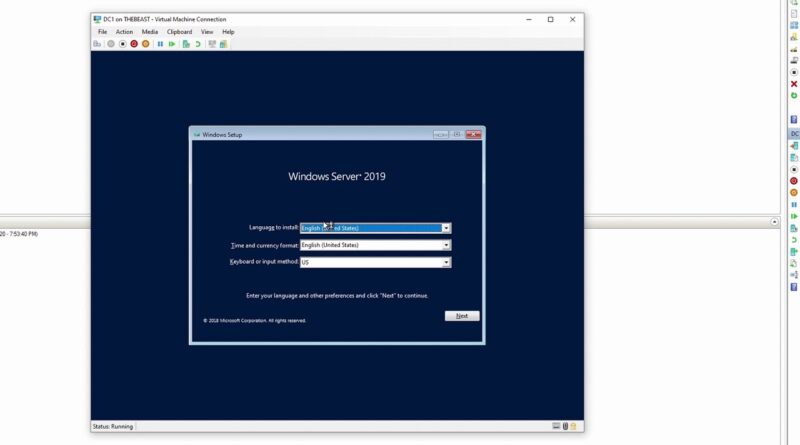Click the last toolbar icon after Enhanced Session

pos(223,44)
